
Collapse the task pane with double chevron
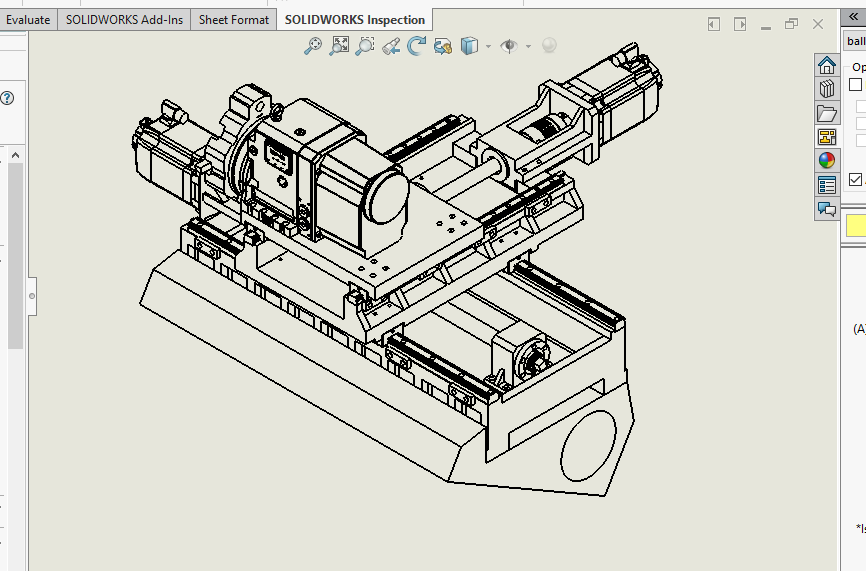(x=853, y=17)
